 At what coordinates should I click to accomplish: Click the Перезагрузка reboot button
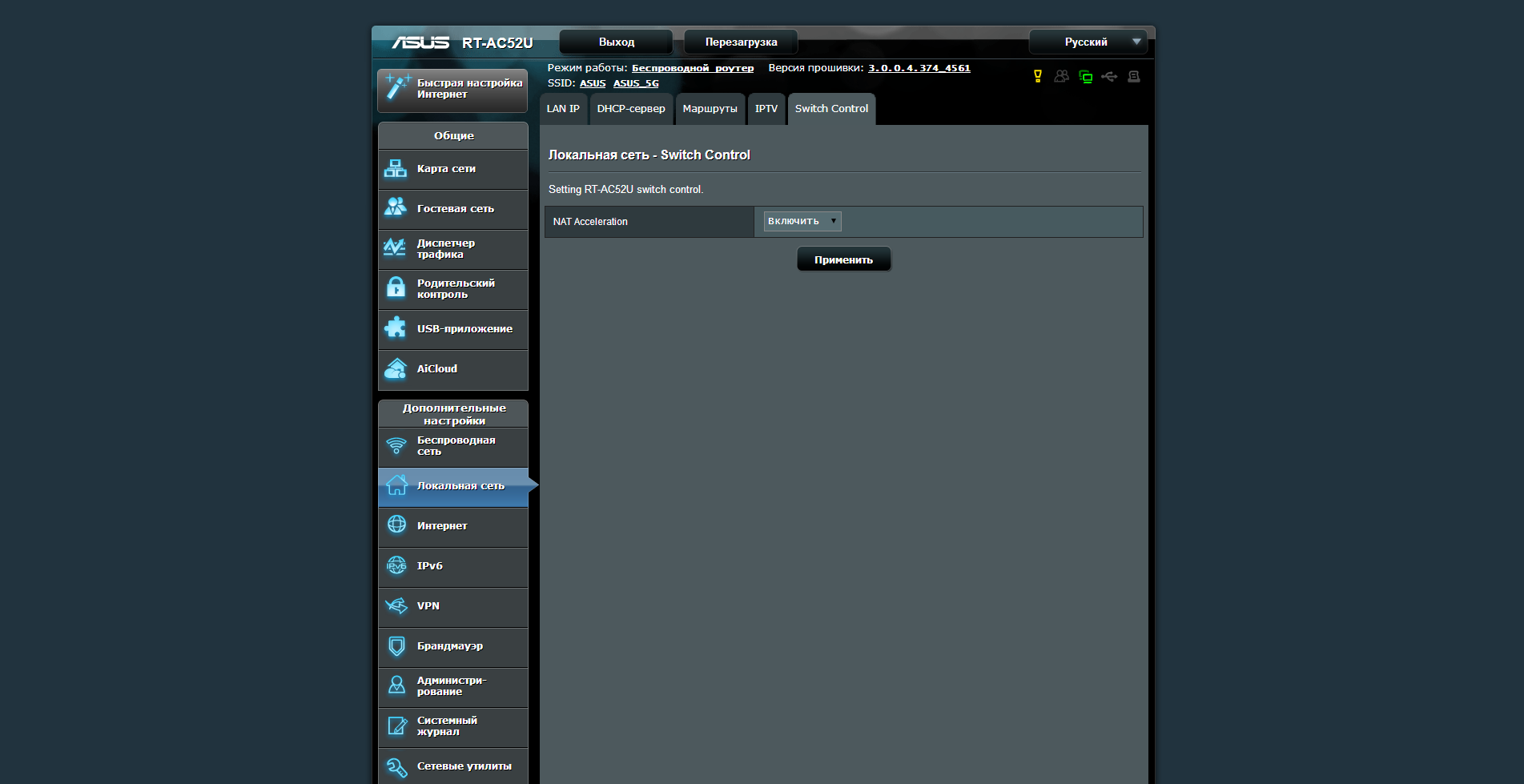741,42
